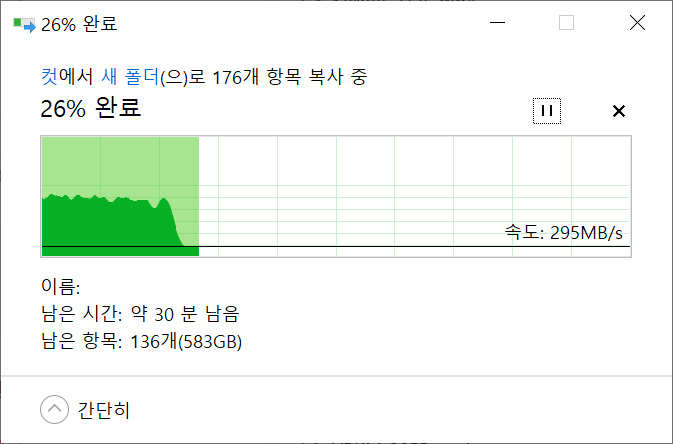Click the 176개 항목 복사 중 text

(290, 77)
